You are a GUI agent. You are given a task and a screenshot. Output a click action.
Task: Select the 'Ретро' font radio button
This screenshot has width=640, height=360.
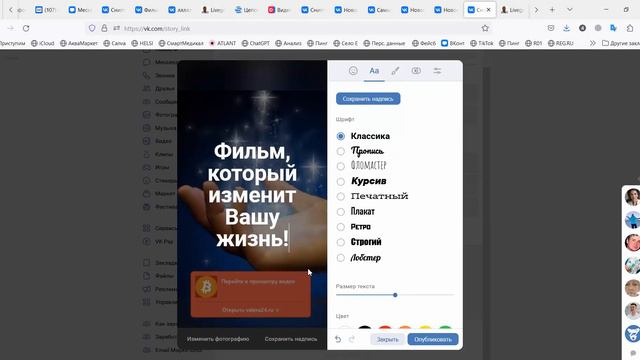[x=340, y=227]
